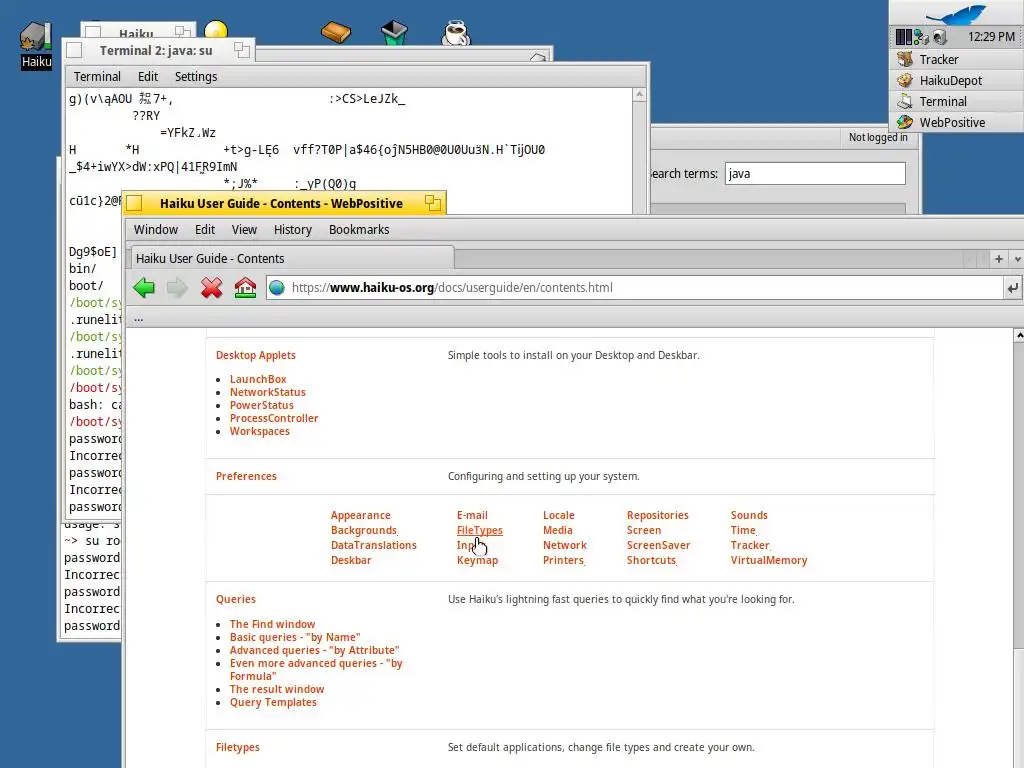Open the Locale preferences link
The width and height of the screenshot is (1024, 768).
[x=558, y=515]
